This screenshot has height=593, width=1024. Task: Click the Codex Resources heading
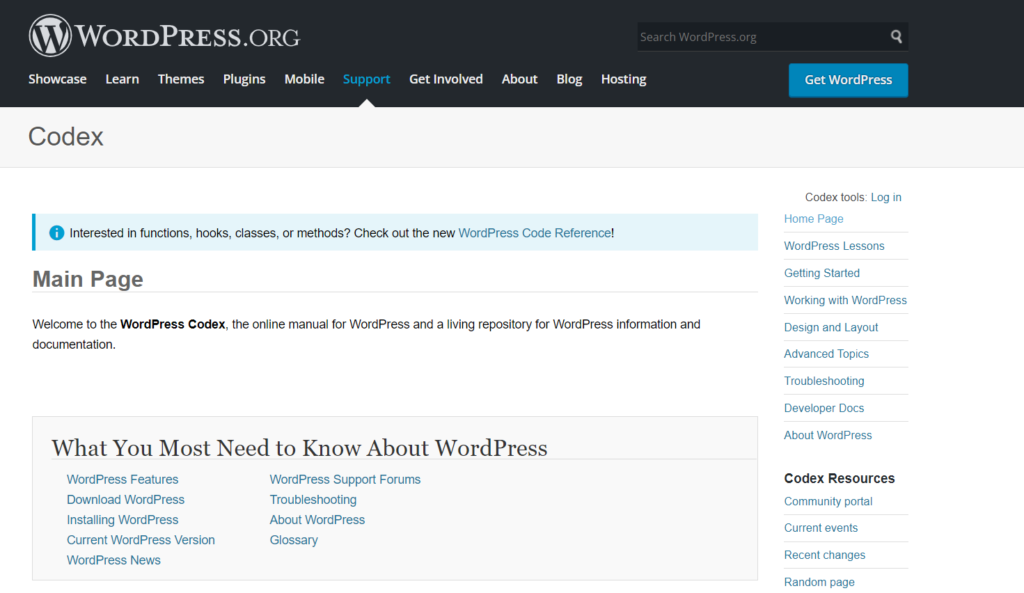coord(839,479)
